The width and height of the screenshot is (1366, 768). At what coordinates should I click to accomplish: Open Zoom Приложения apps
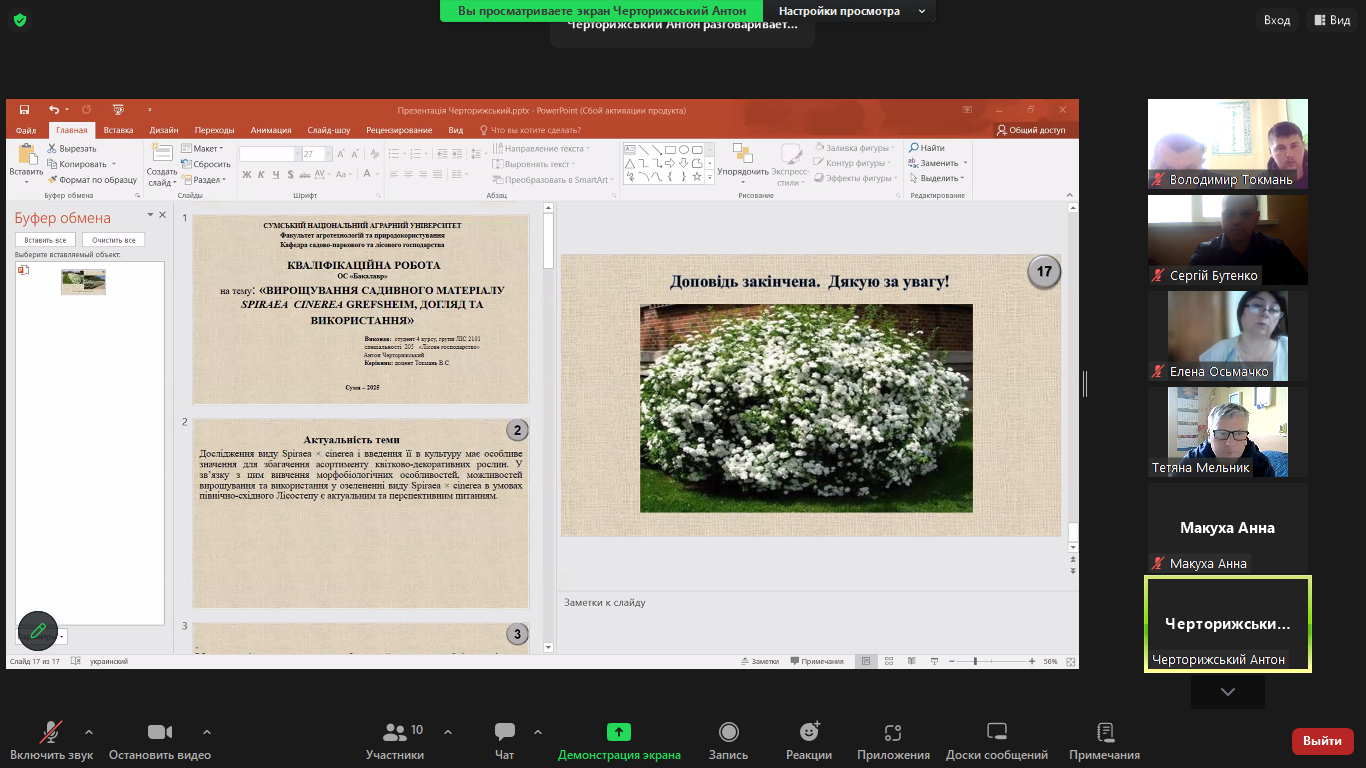893,741
